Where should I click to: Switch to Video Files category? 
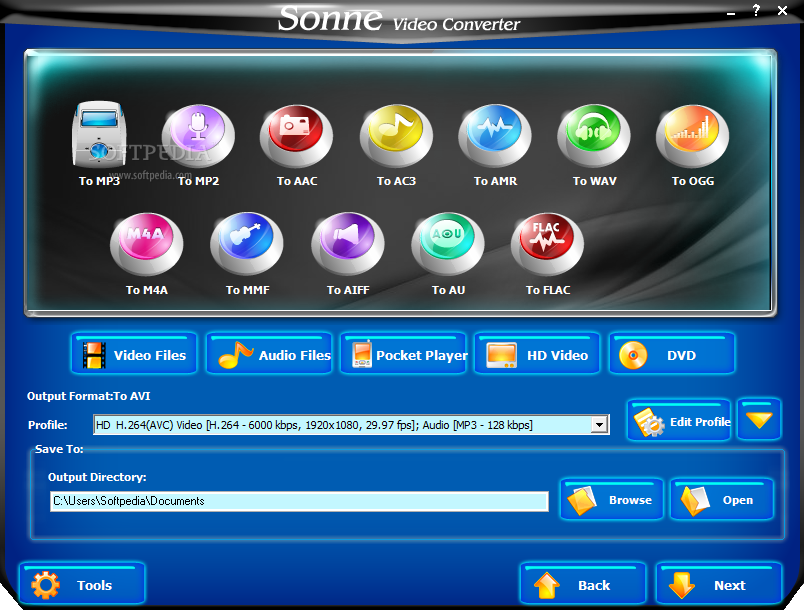click(x=134, y=354)
